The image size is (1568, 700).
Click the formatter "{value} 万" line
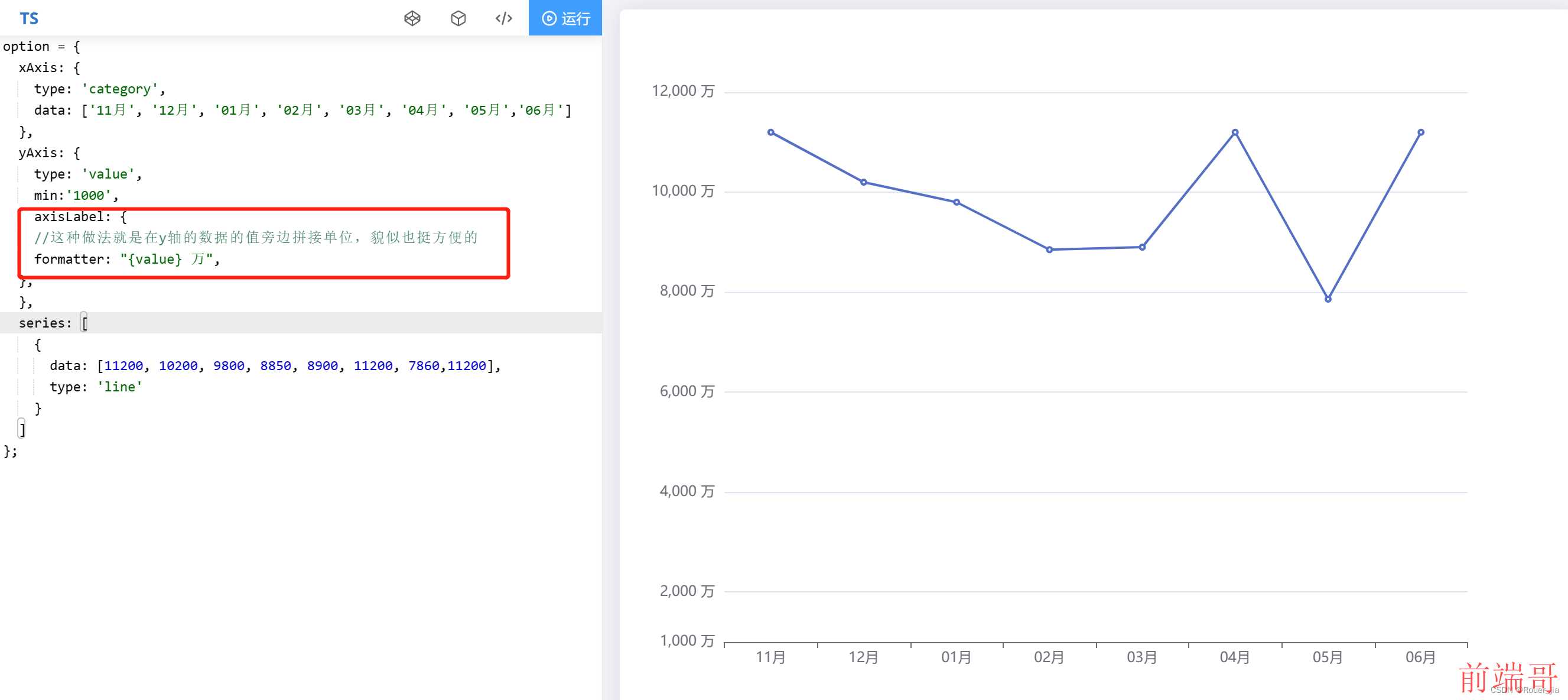(127, 260)
